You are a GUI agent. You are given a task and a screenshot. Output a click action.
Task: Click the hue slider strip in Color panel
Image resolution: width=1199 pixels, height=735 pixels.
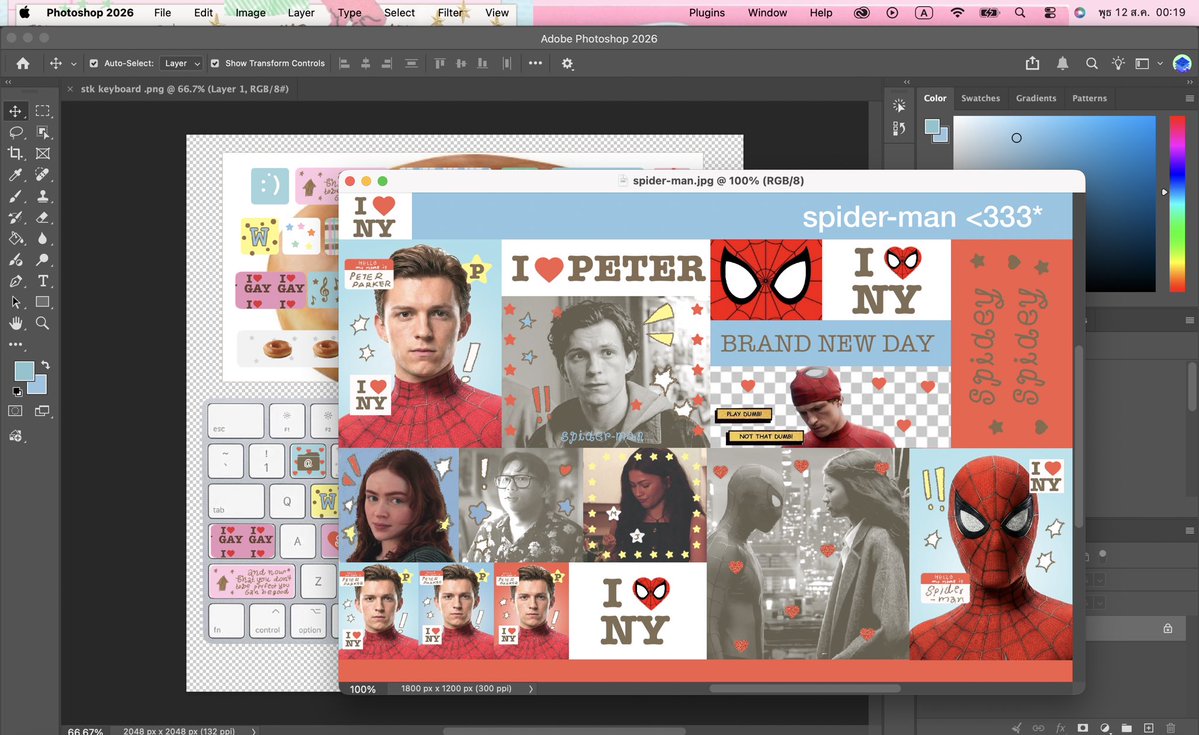pos(1177,203)
